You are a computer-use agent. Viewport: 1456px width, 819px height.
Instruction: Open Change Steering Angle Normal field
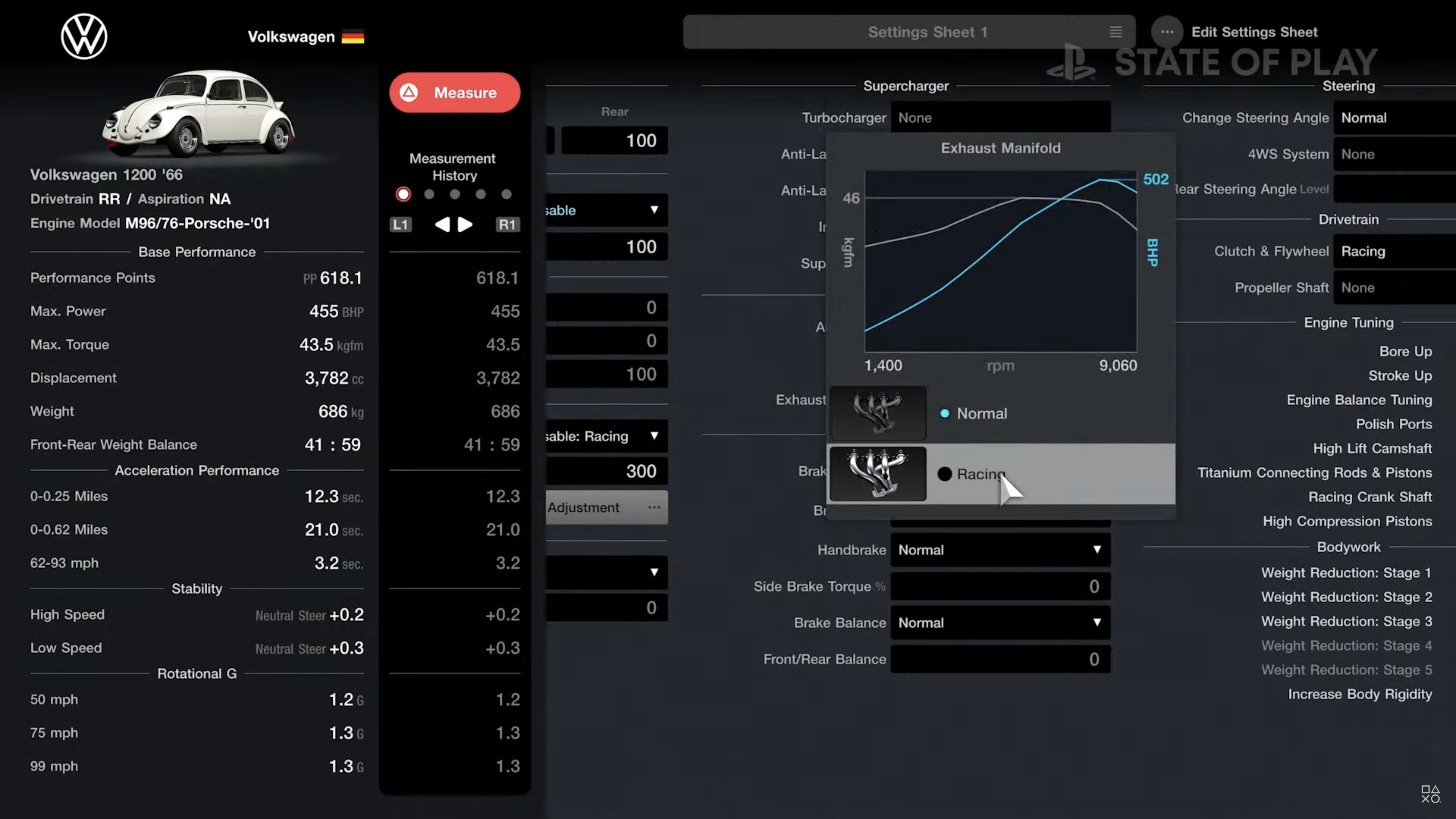tap(1394, 117)
